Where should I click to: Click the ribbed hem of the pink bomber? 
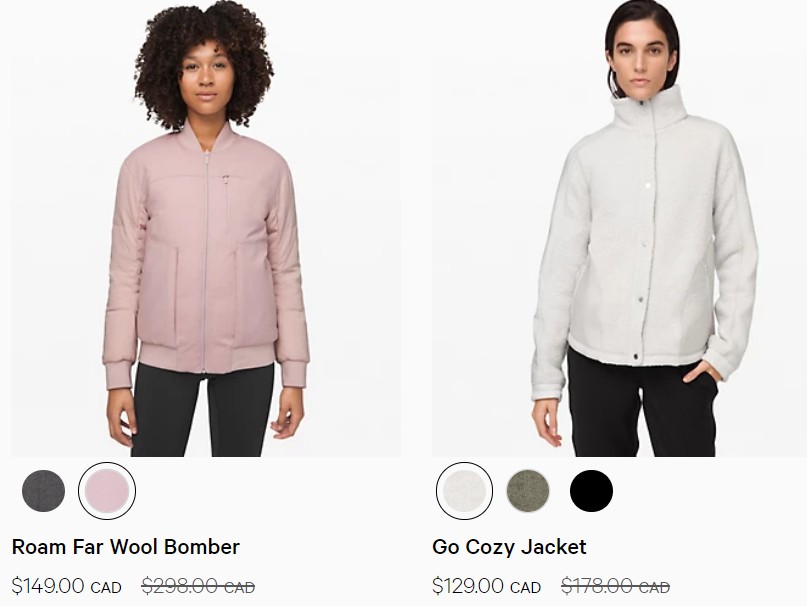point(206,357)
